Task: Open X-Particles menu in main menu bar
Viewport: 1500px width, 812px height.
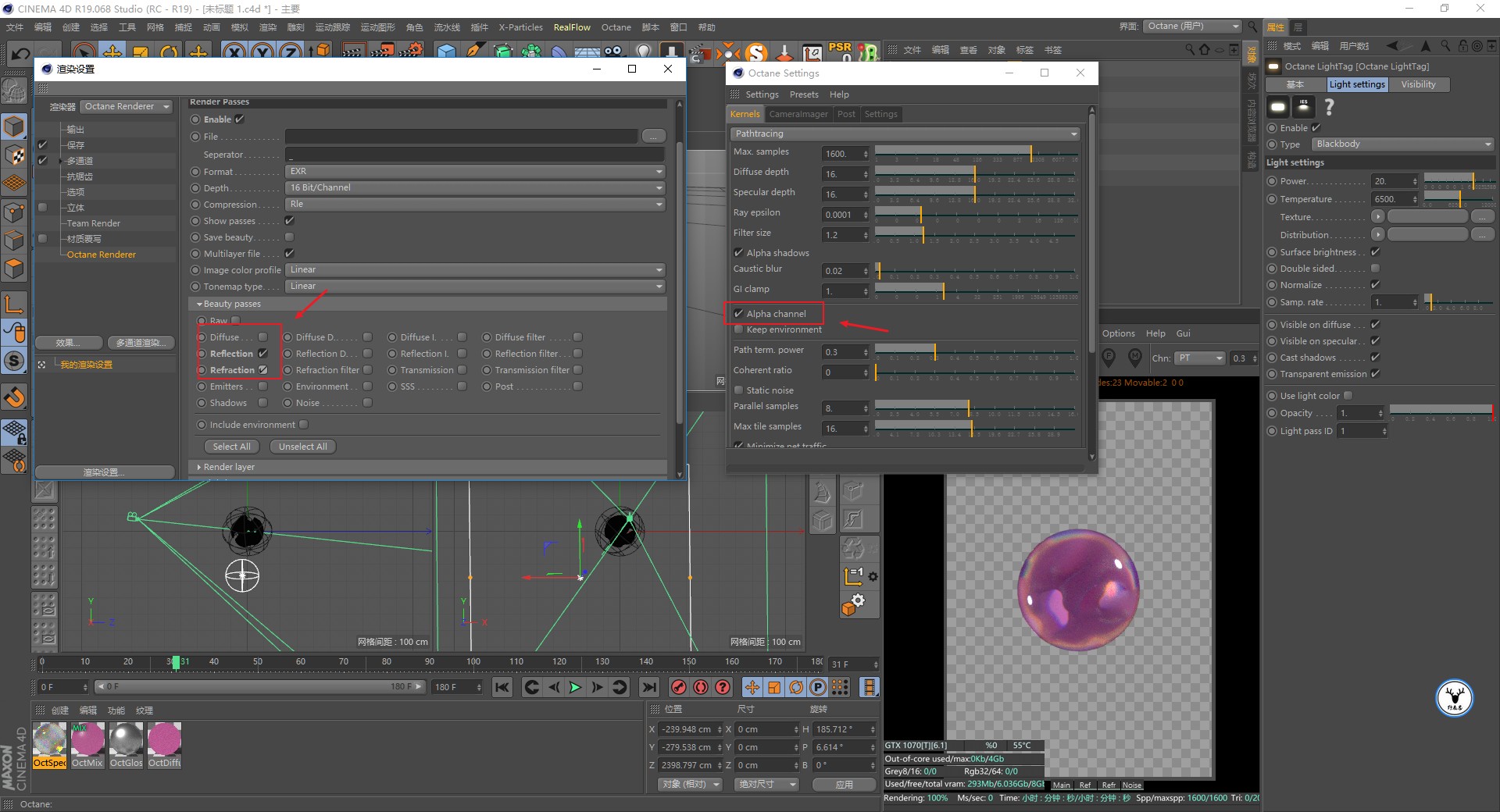Action: point(520,27)
